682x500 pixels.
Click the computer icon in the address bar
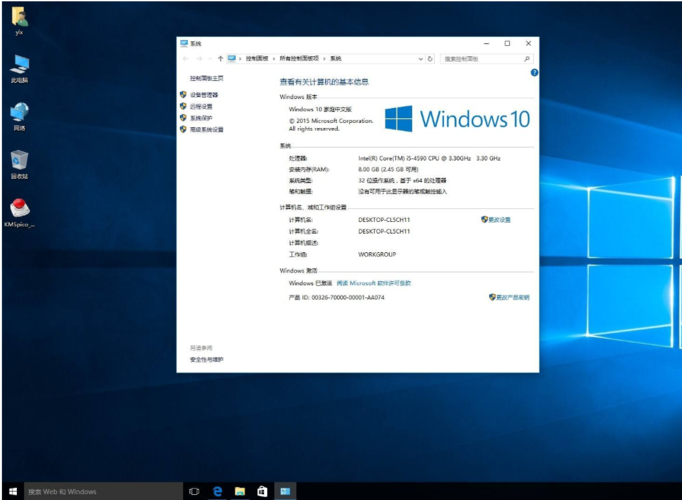232,58
